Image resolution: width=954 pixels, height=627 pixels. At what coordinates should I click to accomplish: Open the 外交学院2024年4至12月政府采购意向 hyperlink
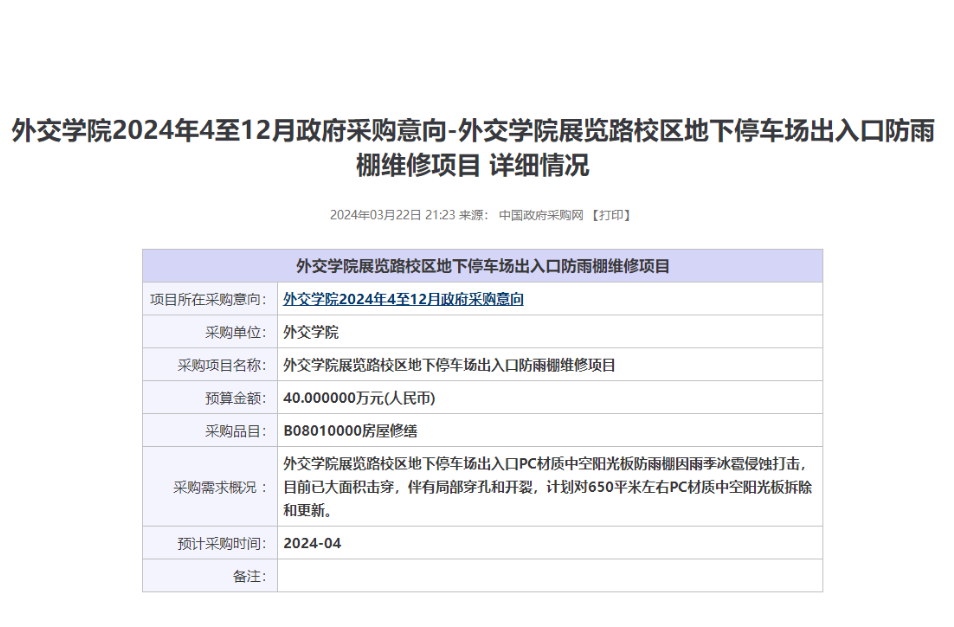(403, 299)
